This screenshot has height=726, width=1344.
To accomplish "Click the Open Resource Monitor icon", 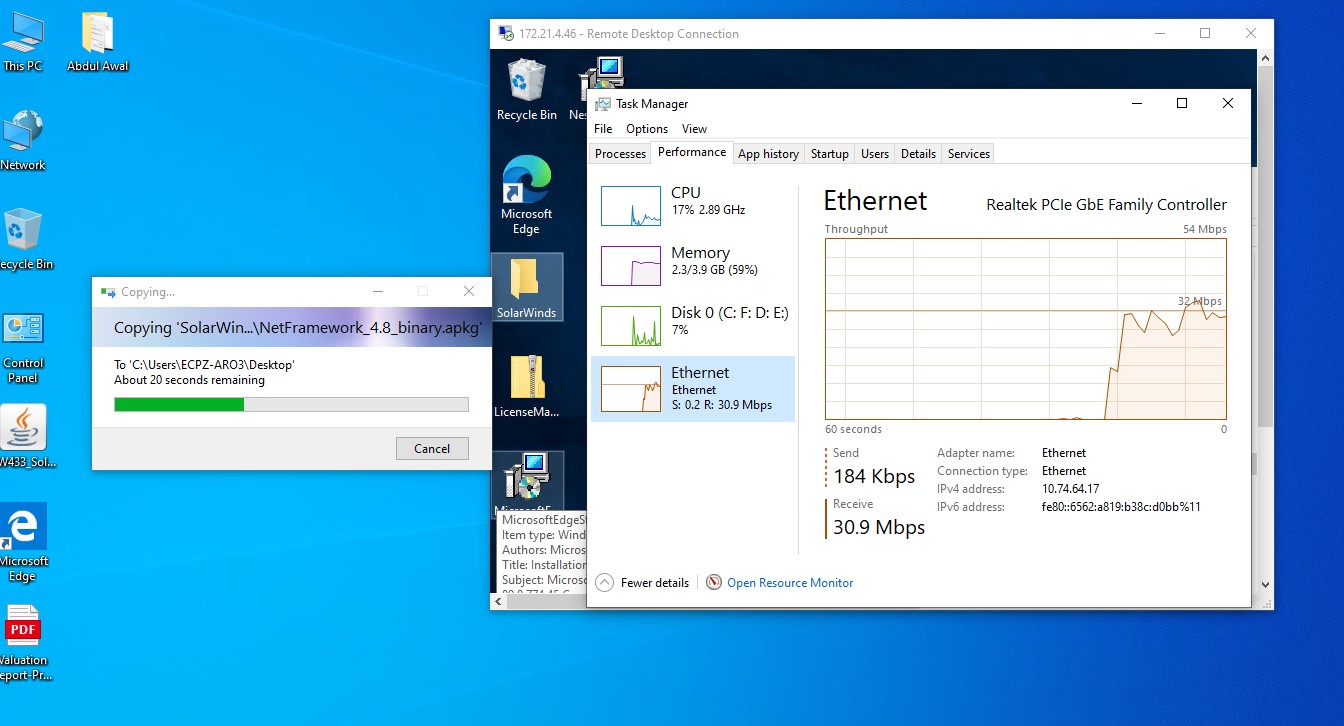I will click(714, 582).
